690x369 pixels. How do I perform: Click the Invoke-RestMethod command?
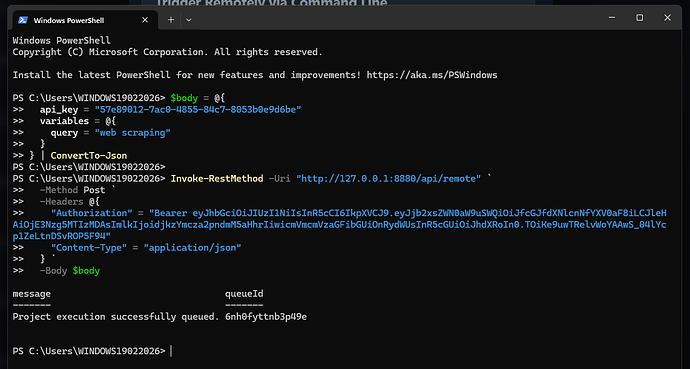[x=217, y=179]
